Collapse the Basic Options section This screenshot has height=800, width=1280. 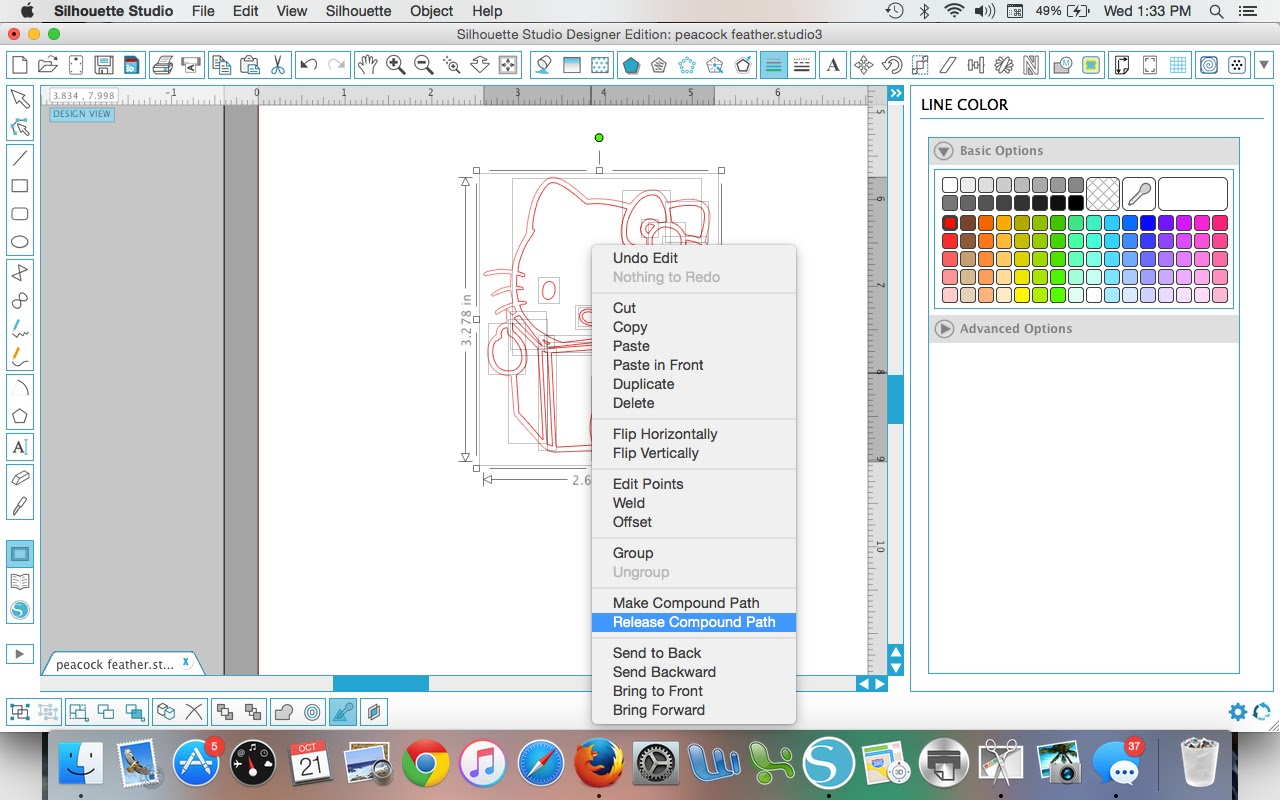[x=943, y=151]
